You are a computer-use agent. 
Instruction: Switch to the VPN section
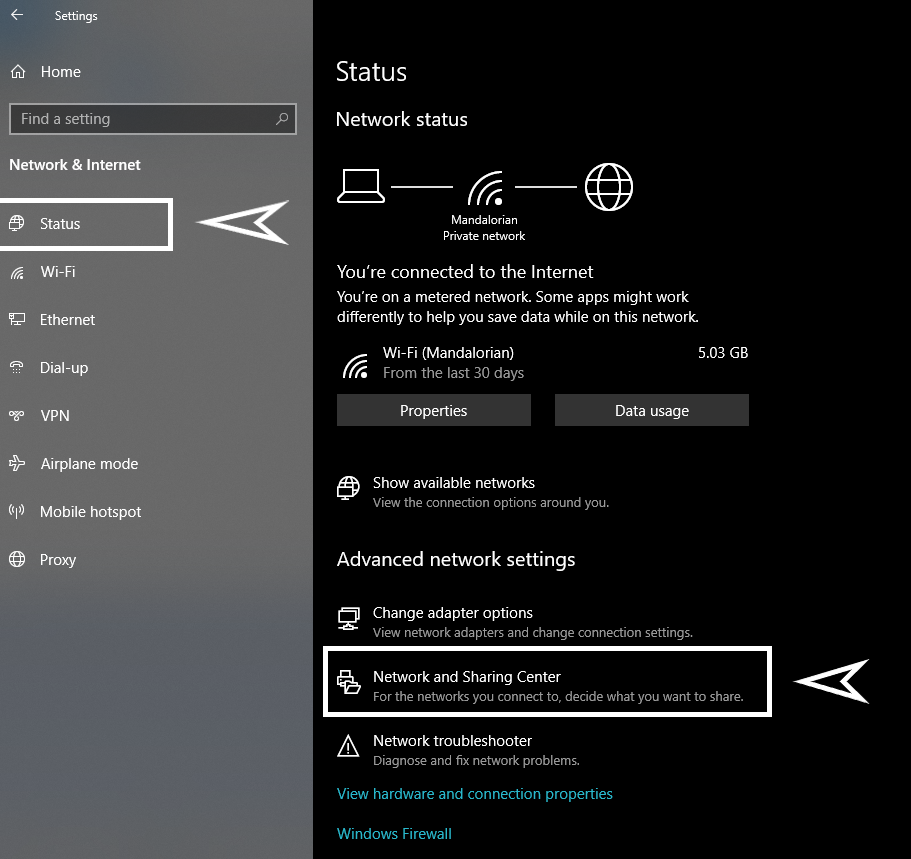[x=55, y=416]
